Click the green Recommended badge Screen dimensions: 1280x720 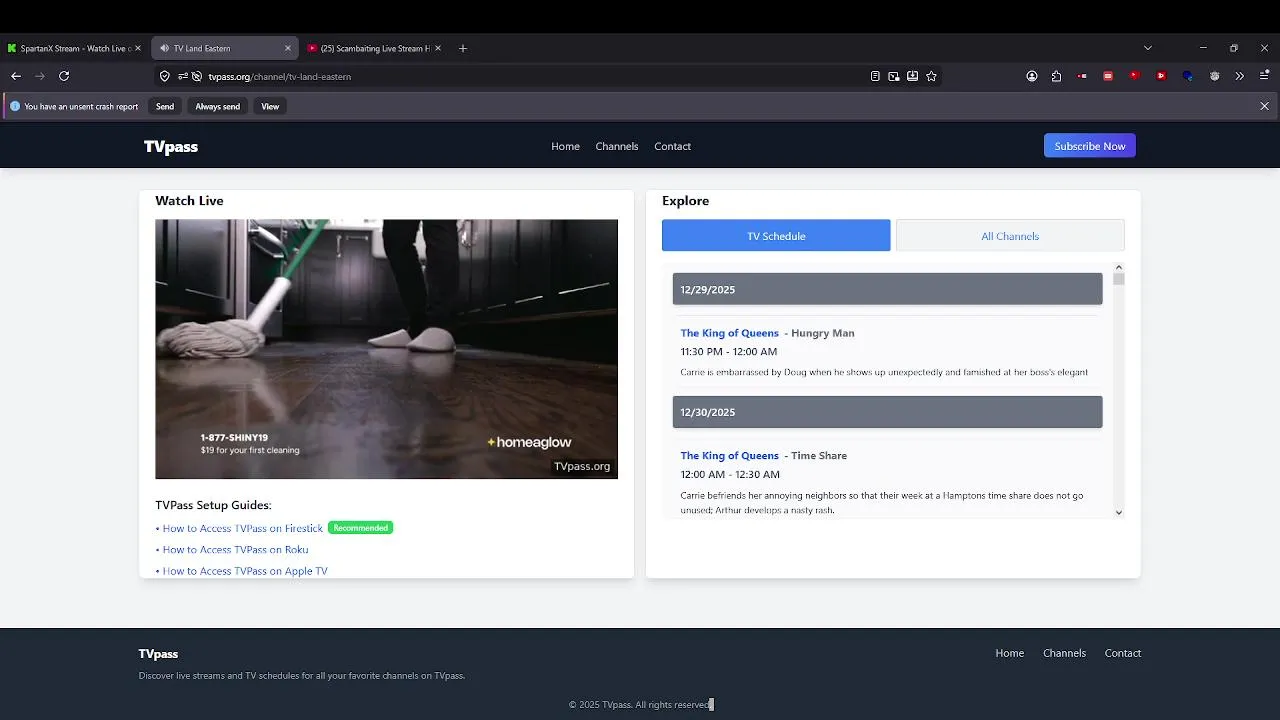pyautogui.click(x=360, y=528)
